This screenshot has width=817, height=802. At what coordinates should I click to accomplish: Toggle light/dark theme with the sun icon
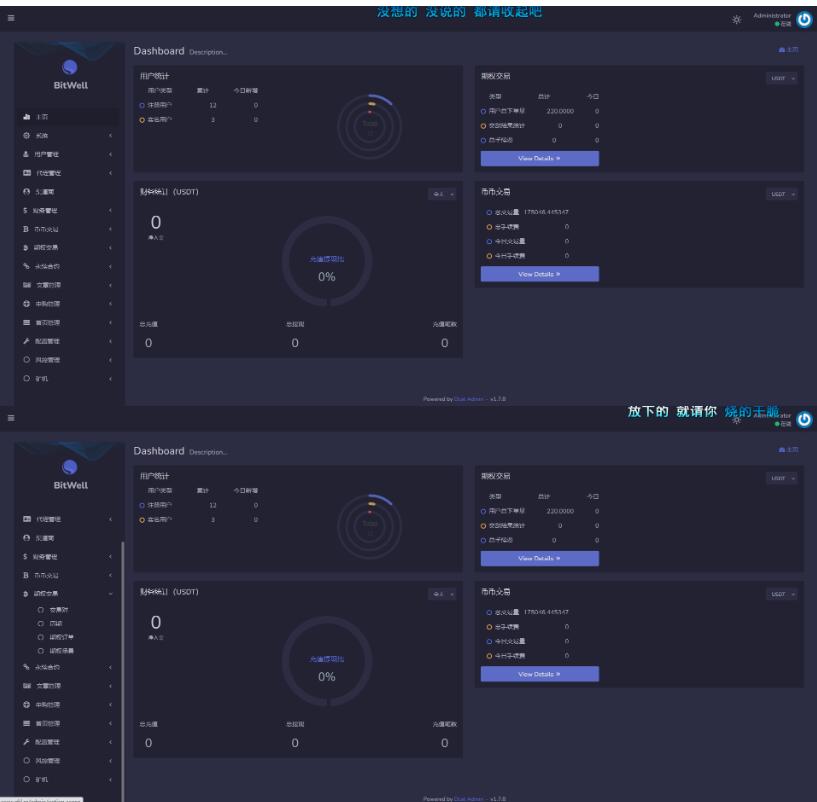pos(737,19)
